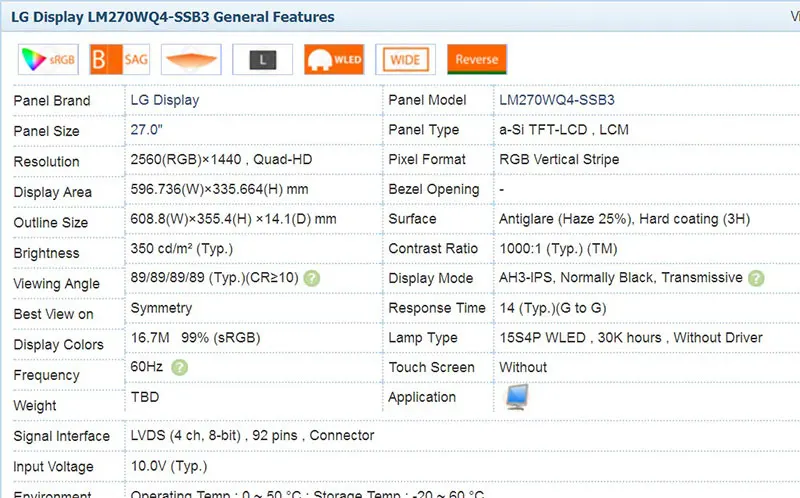This screenshot has width=800, height=498.
Task: Click the Signal Interface label
Action: click(x=62, y=436)
